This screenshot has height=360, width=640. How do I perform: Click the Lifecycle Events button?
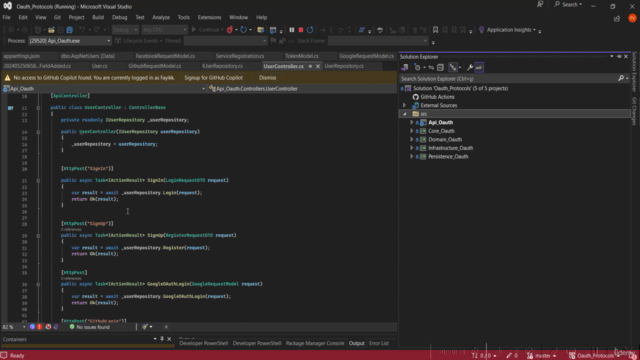coord(138,41)
